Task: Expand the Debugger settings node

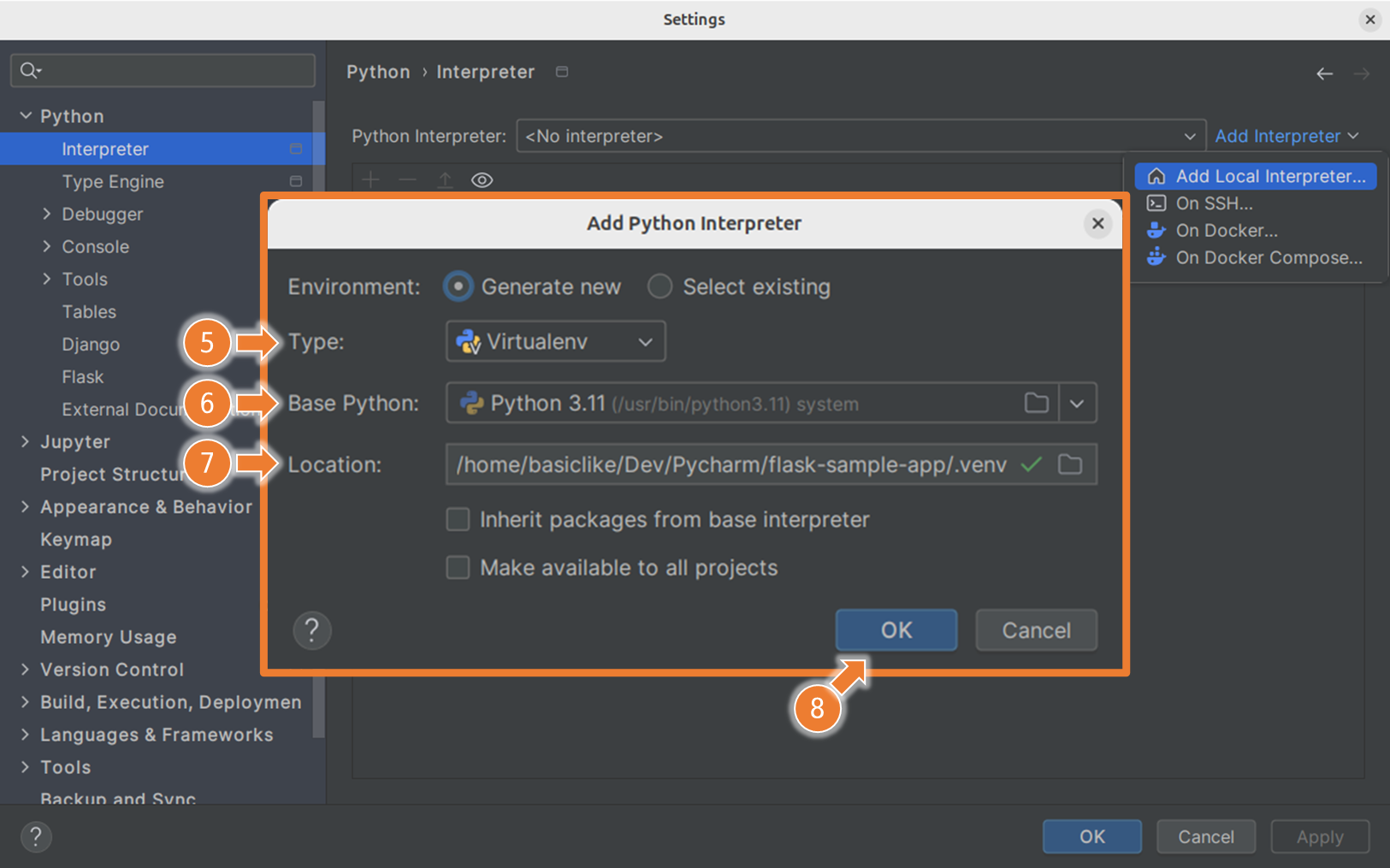Action: pos(47,214)
